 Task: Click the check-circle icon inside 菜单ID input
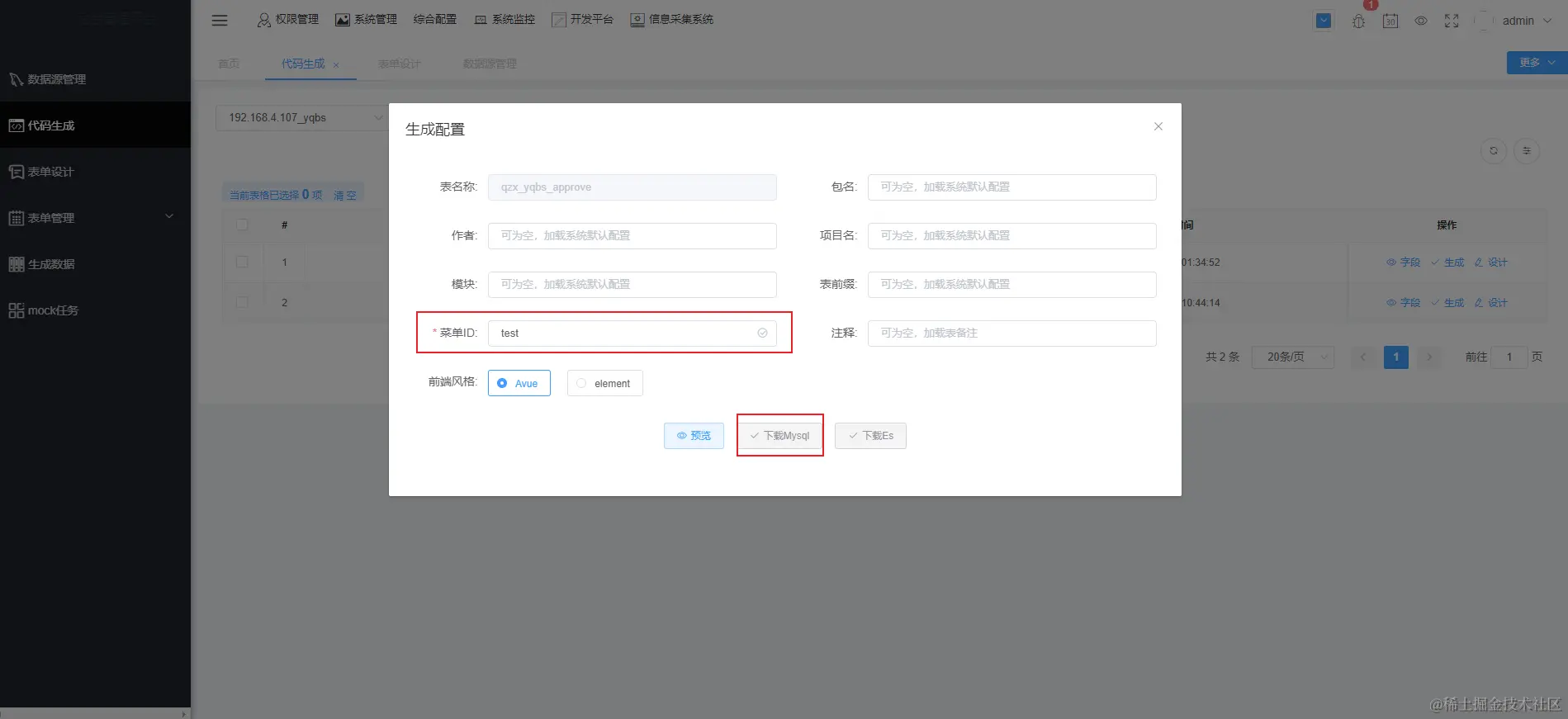(762, 333)
